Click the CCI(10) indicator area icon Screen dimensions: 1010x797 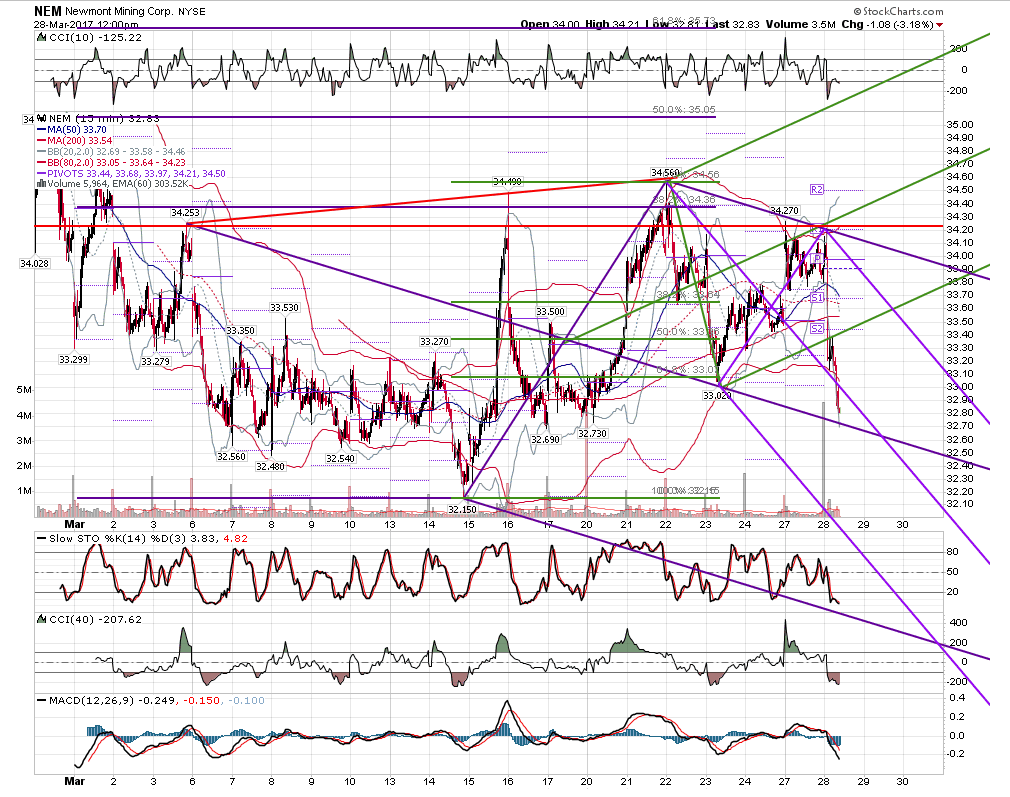point(42,37)
